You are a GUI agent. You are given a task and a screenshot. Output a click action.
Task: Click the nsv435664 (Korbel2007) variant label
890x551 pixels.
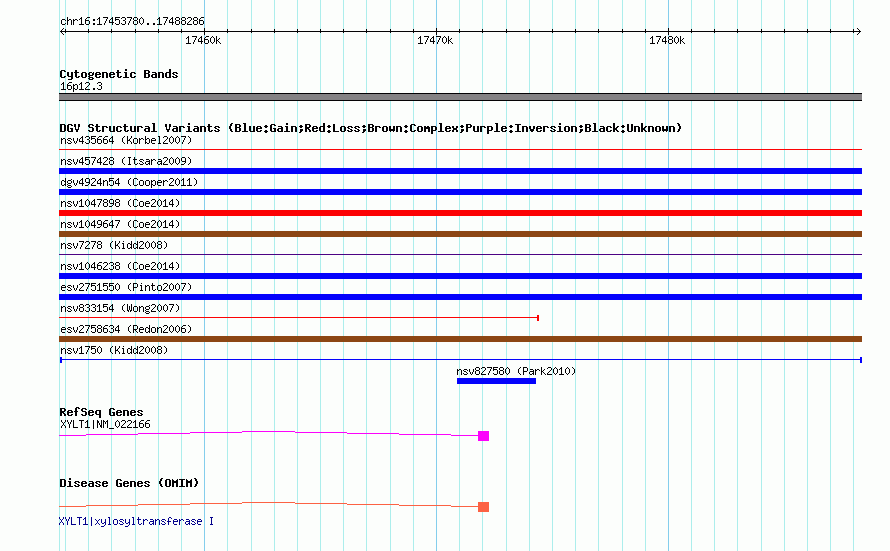(126, 140)
